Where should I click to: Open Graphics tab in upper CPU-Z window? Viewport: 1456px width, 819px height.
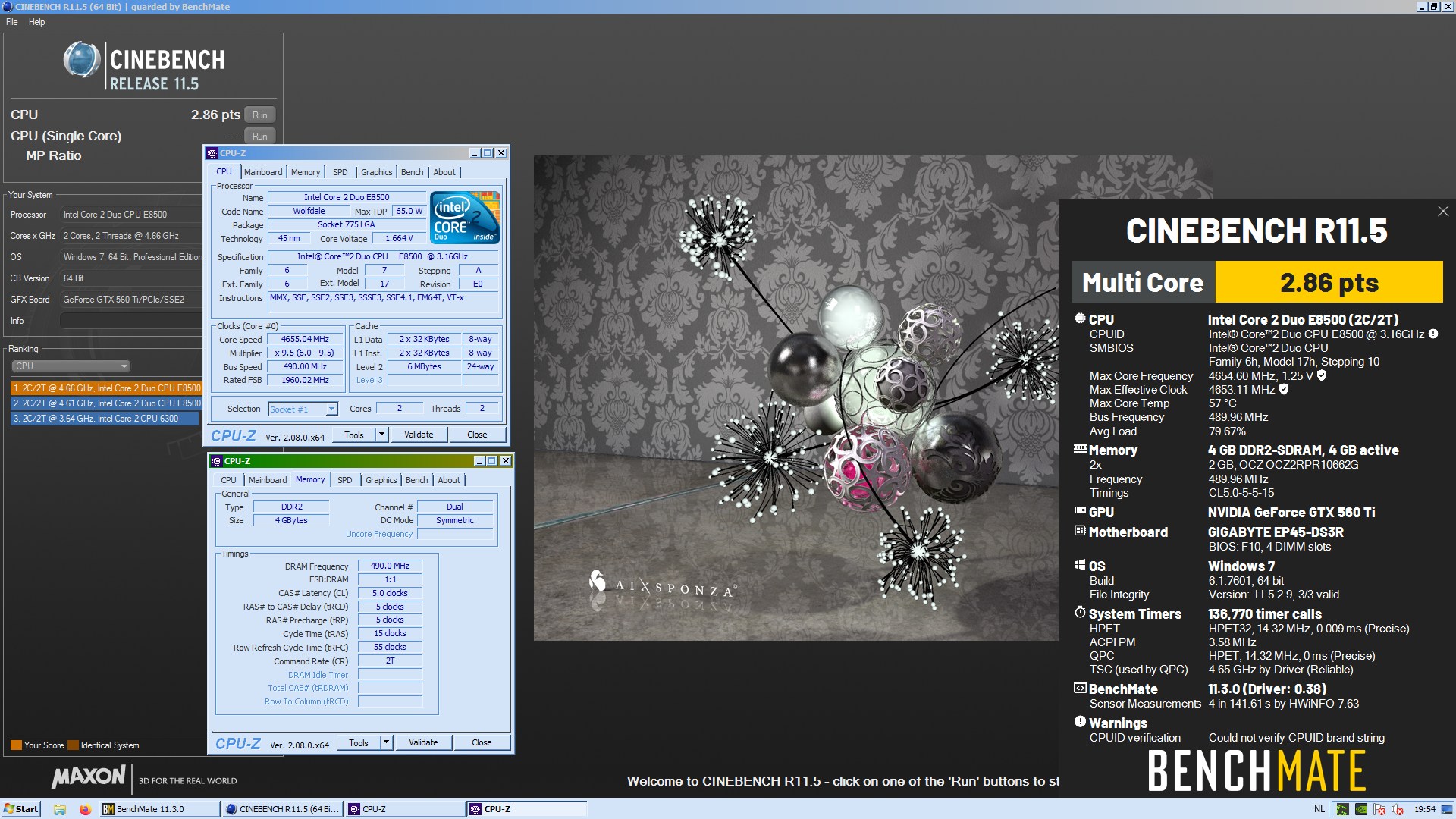tap(377, 172)
